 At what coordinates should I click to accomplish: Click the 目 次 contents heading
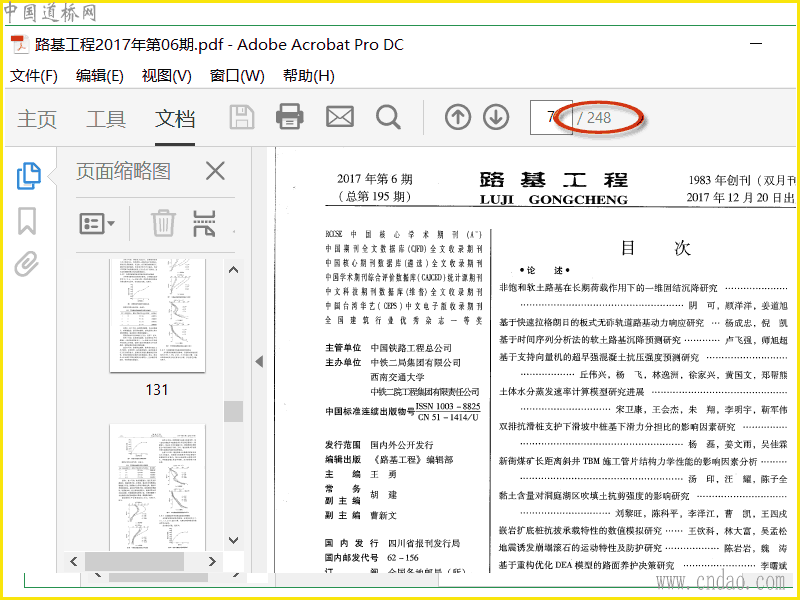(x=655, y=248)
